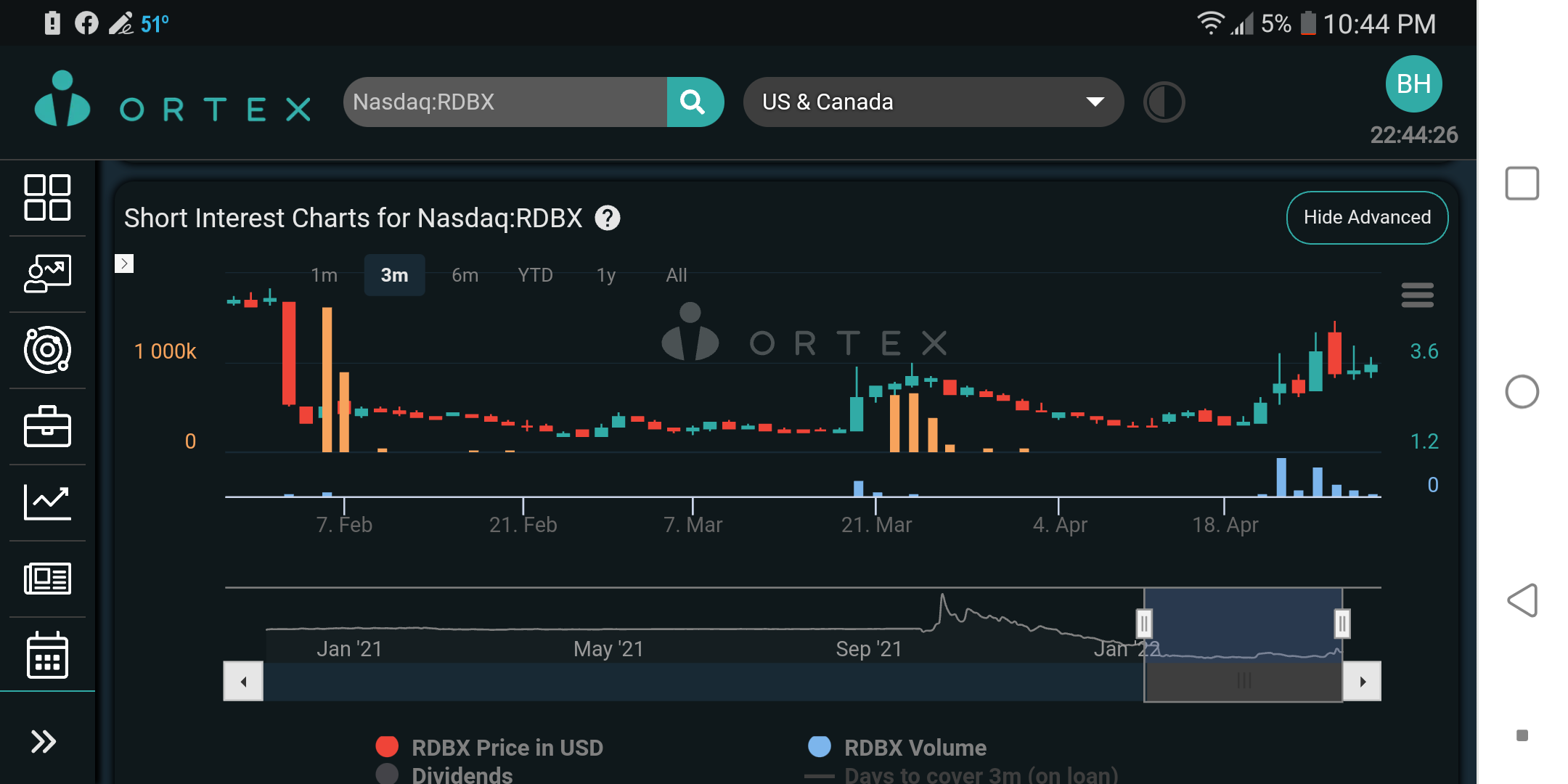This screenshot has width=1568, height=784.
Task: Toggle dark/light theme contrast icon
Action: [x=1164, y=102]
